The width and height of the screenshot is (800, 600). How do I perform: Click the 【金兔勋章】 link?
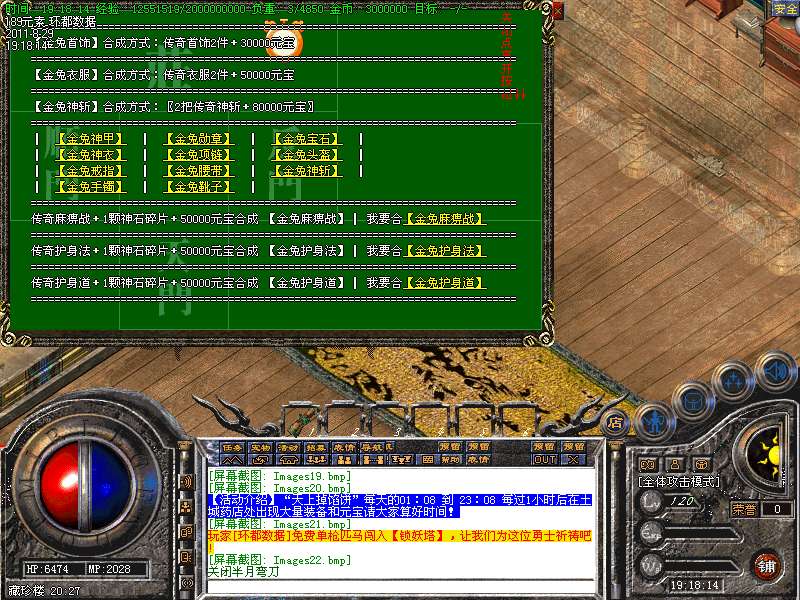click(x=198, y=139)
